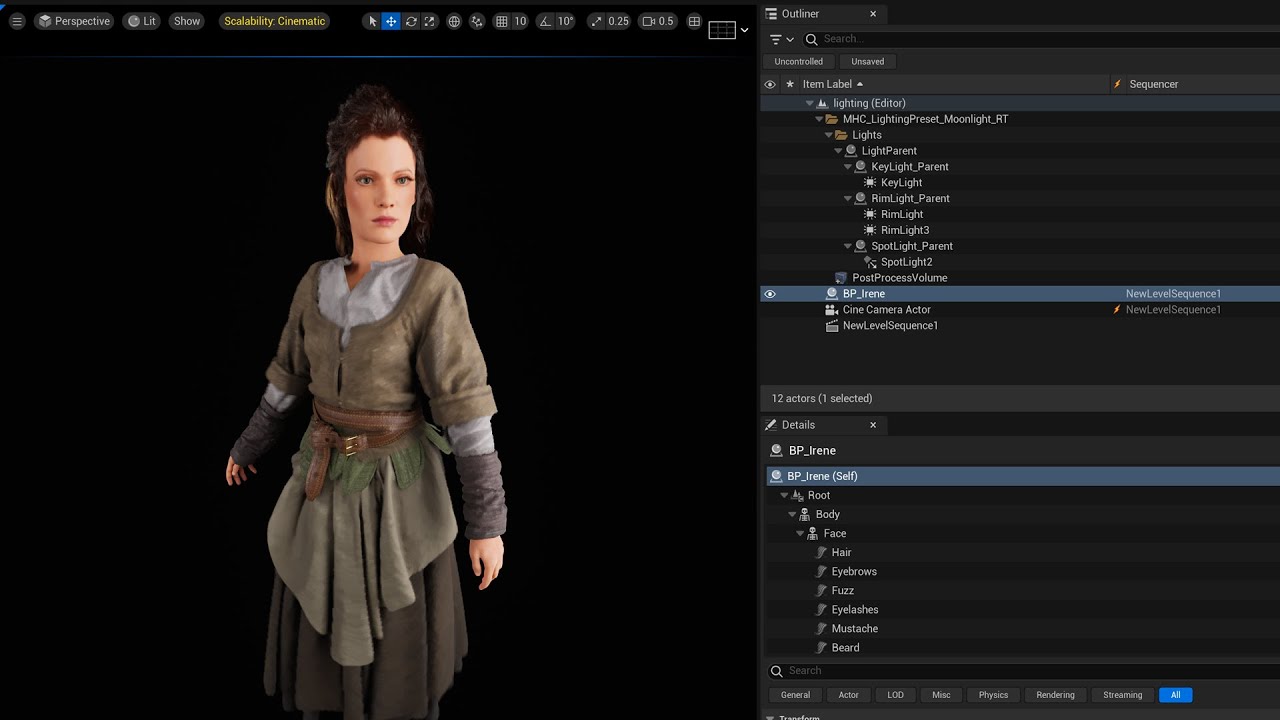Collapse the LightParent tree node
1280x720 pixels.
[838, 151]
